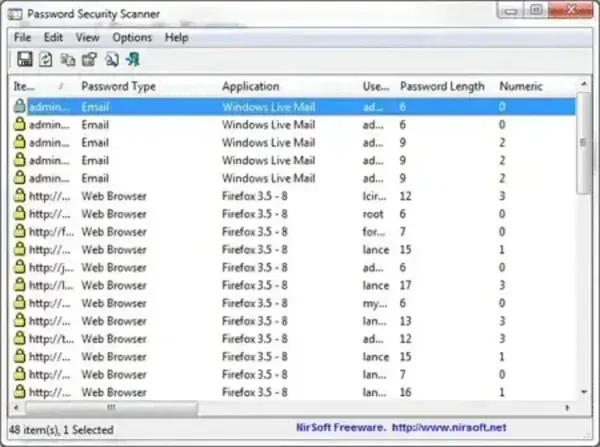
Task: Click password length value 13
Action: (406, 321)
